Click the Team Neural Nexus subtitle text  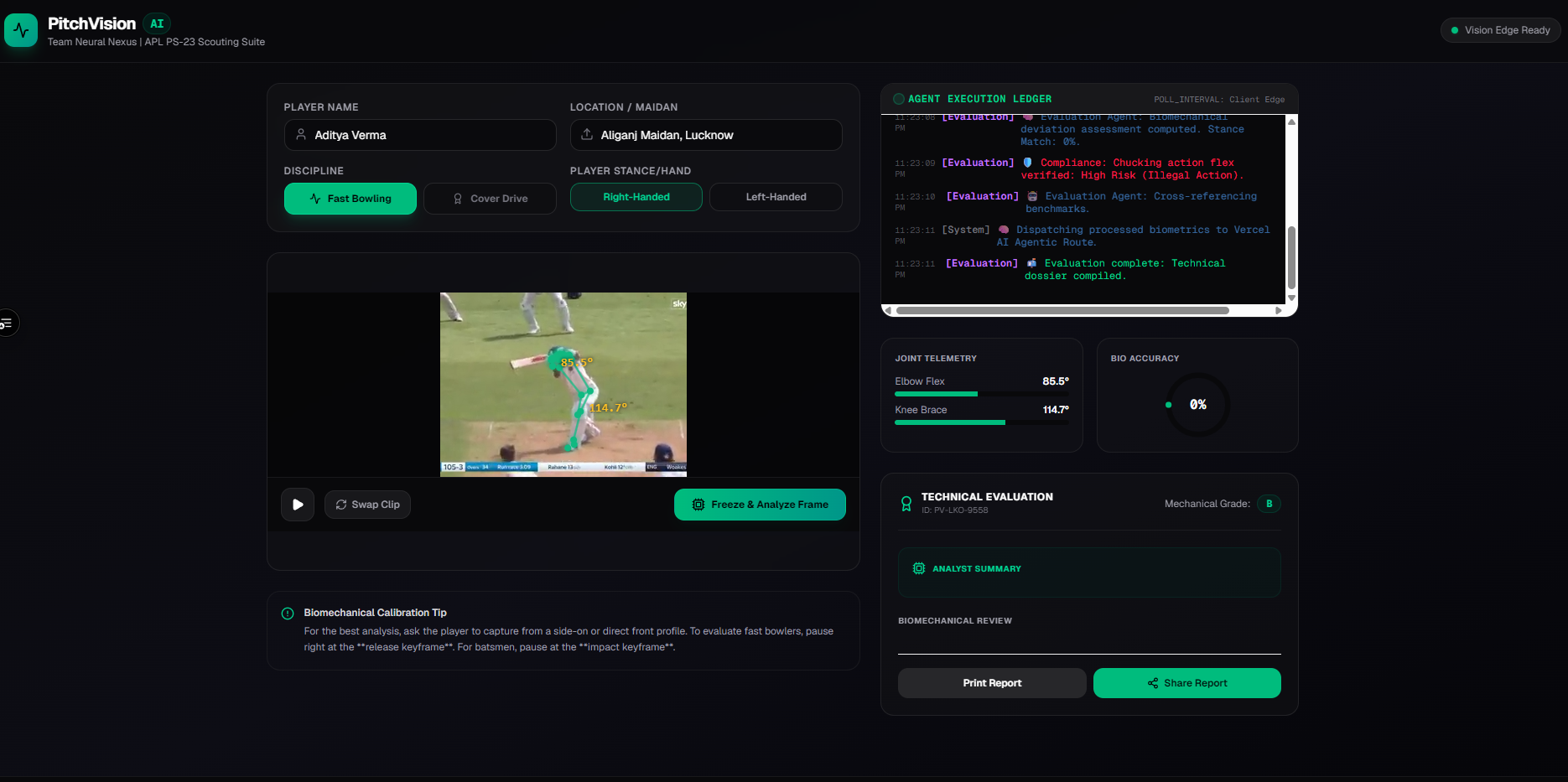(x=156, y=42)
